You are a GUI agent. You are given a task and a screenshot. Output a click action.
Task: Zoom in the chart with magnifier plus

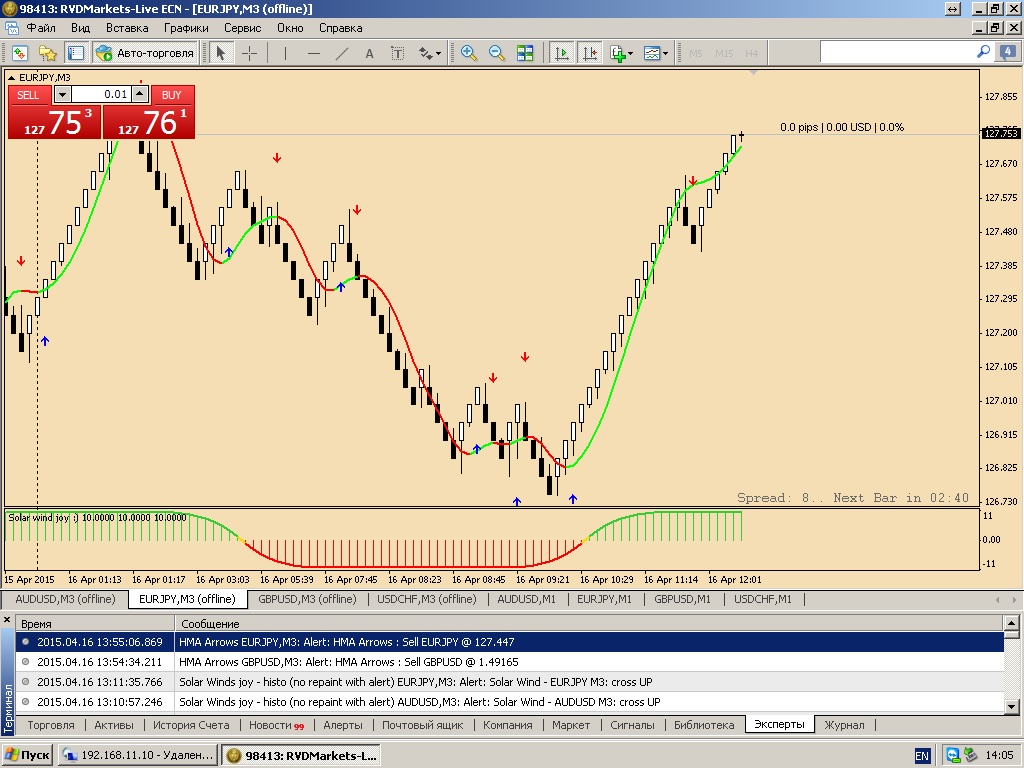tap(468, 53)
